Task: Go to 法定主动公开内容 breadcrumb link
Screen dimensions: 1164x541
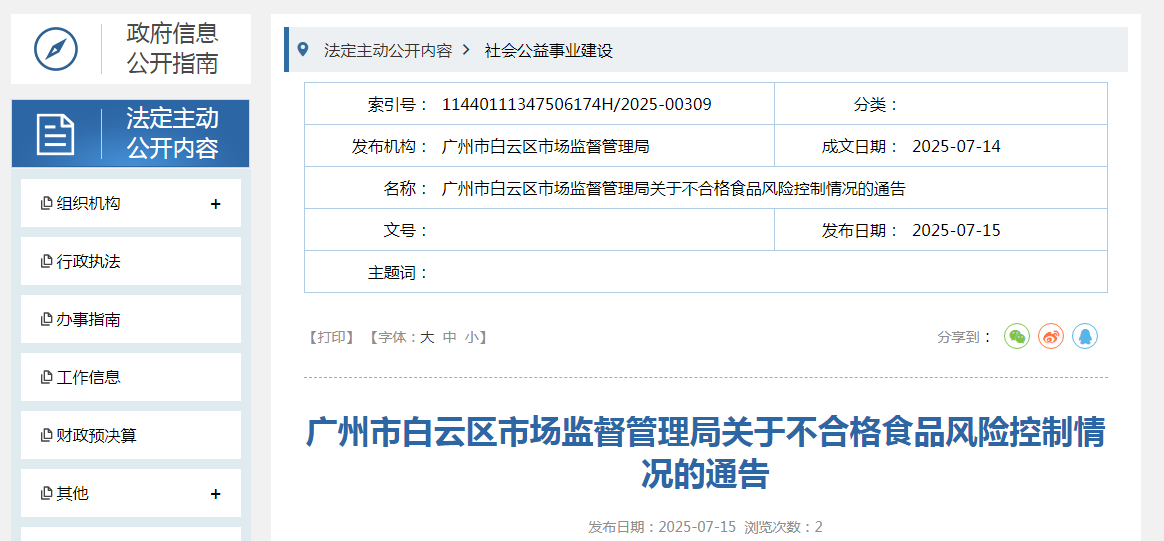Action: click(x=388, y=50)
